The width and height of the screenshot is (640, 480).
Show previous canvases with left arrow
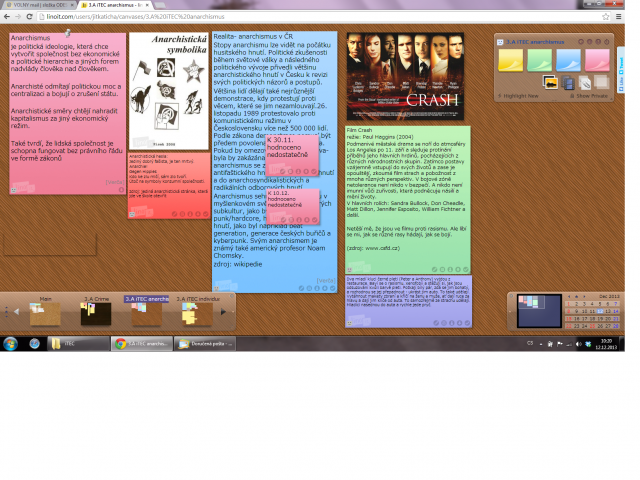tap(17, 312)
